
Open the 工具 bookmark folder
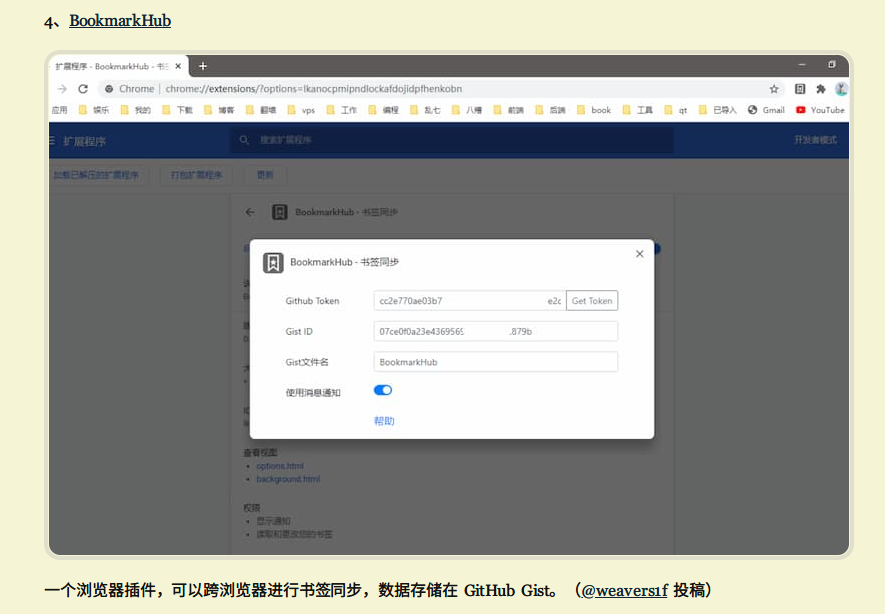(x=638, y=110)
